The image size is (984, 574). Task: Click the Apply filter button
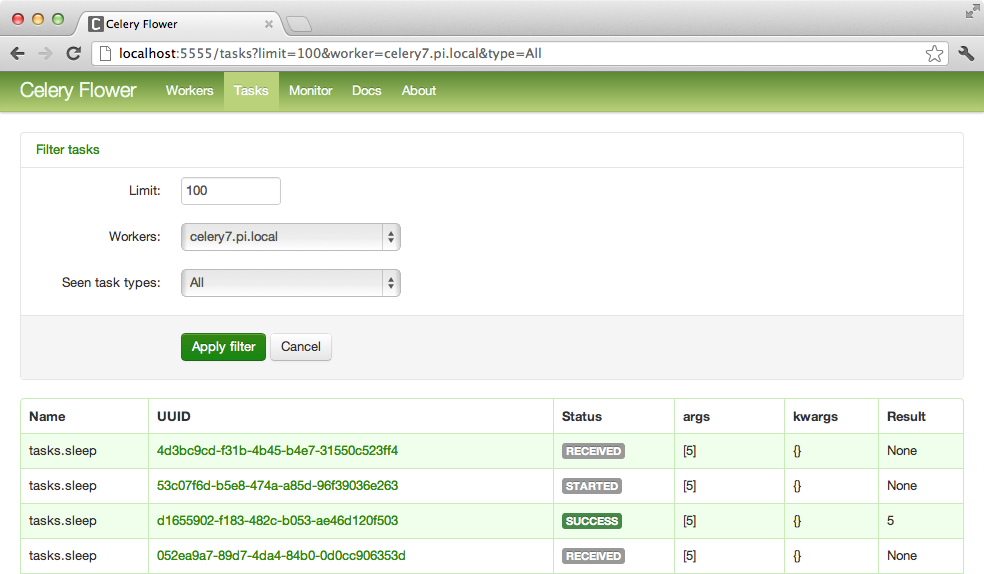click(x=223, y=347)
